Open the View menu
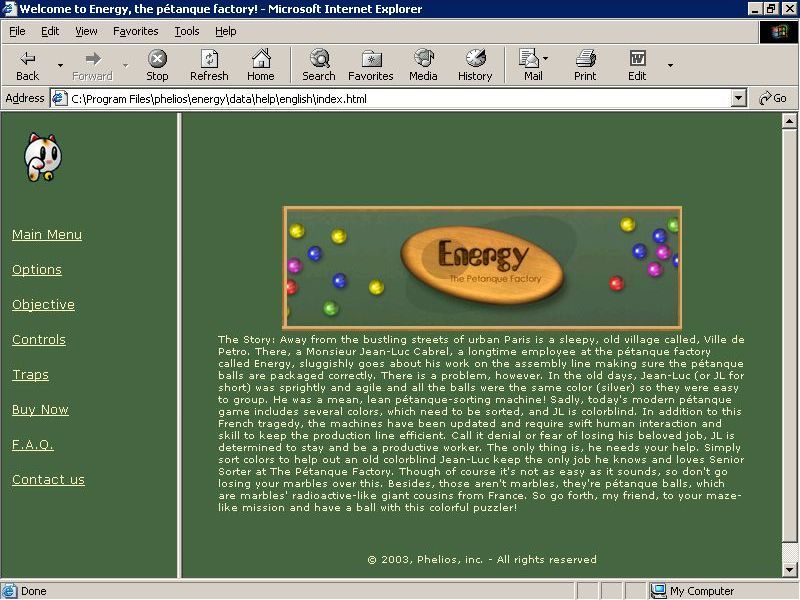800x600 pixels. [86, 32]
